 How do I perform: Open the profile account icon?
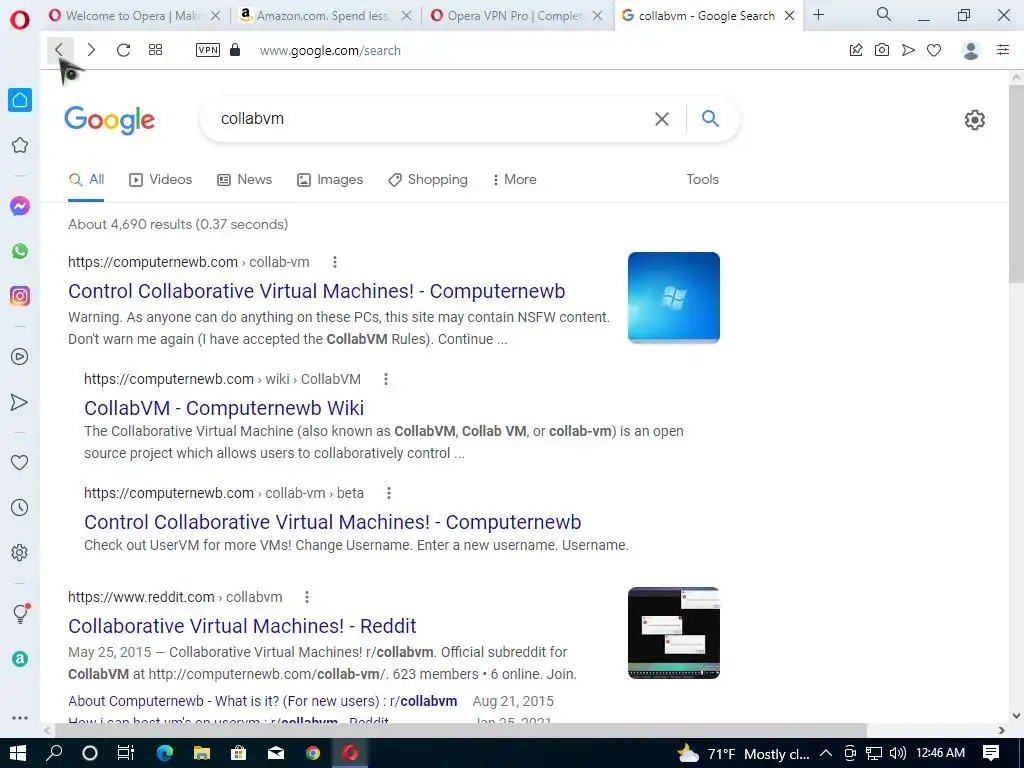click(x=971, y=50)
